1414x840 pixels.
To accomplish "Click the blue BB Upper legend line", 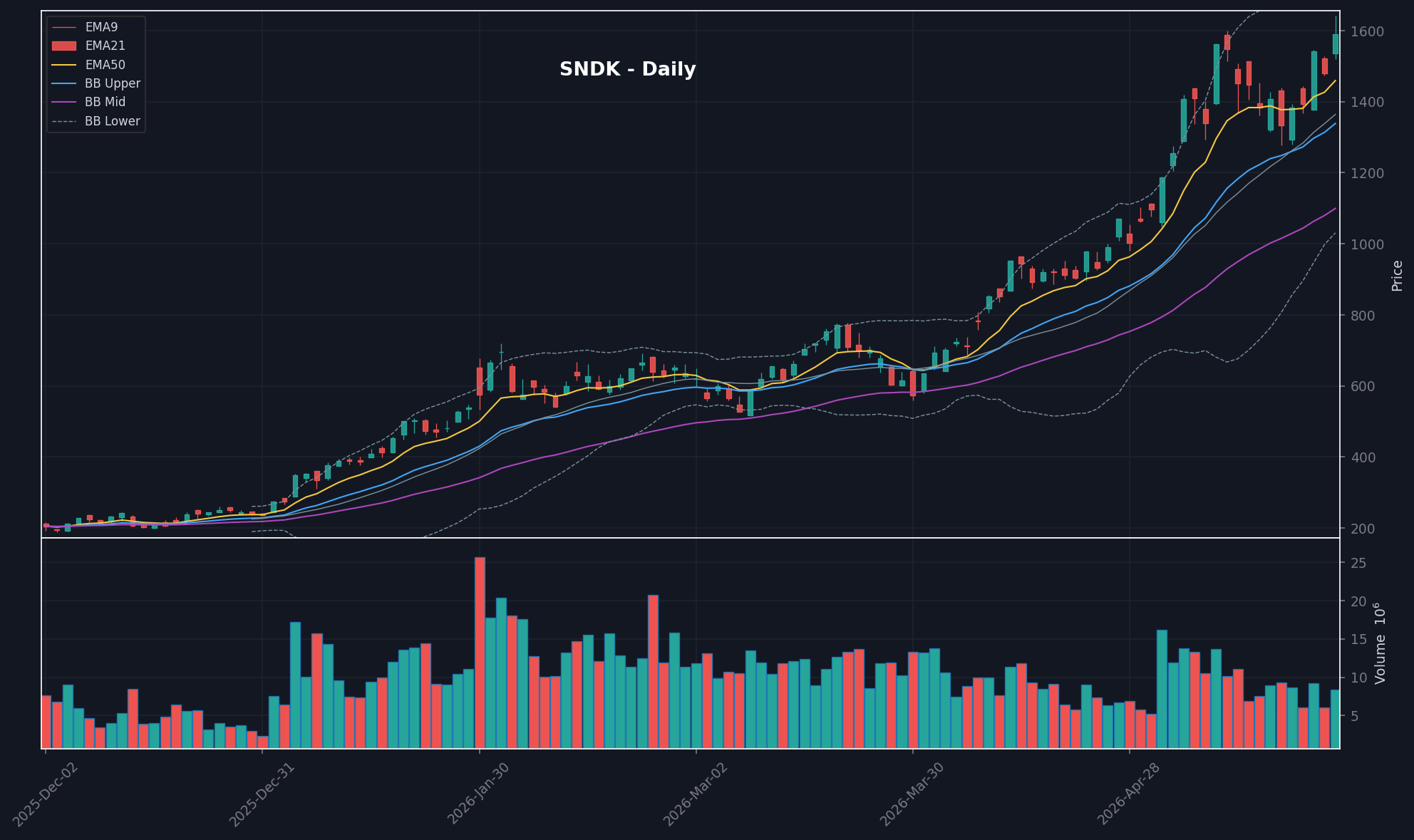I will coord(64,83).
